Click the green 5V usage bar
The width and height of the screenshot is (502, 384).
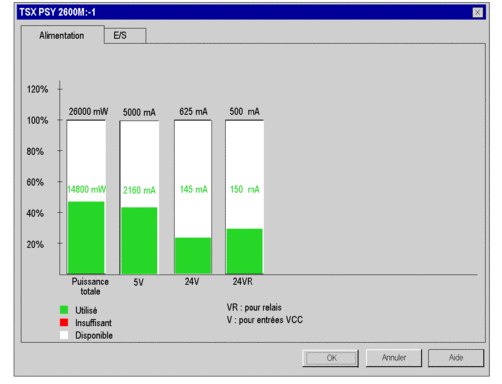coord(139,241)
